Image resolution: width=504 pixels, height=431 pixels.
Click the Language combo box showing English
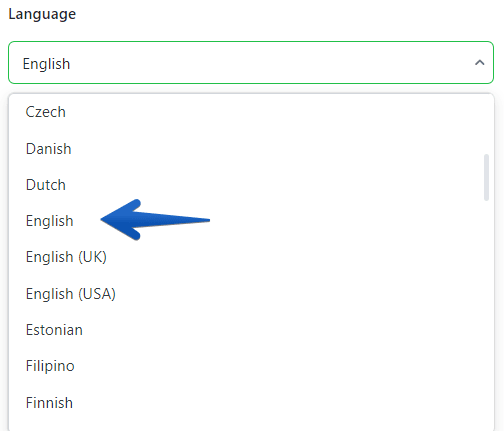[251, 62]
